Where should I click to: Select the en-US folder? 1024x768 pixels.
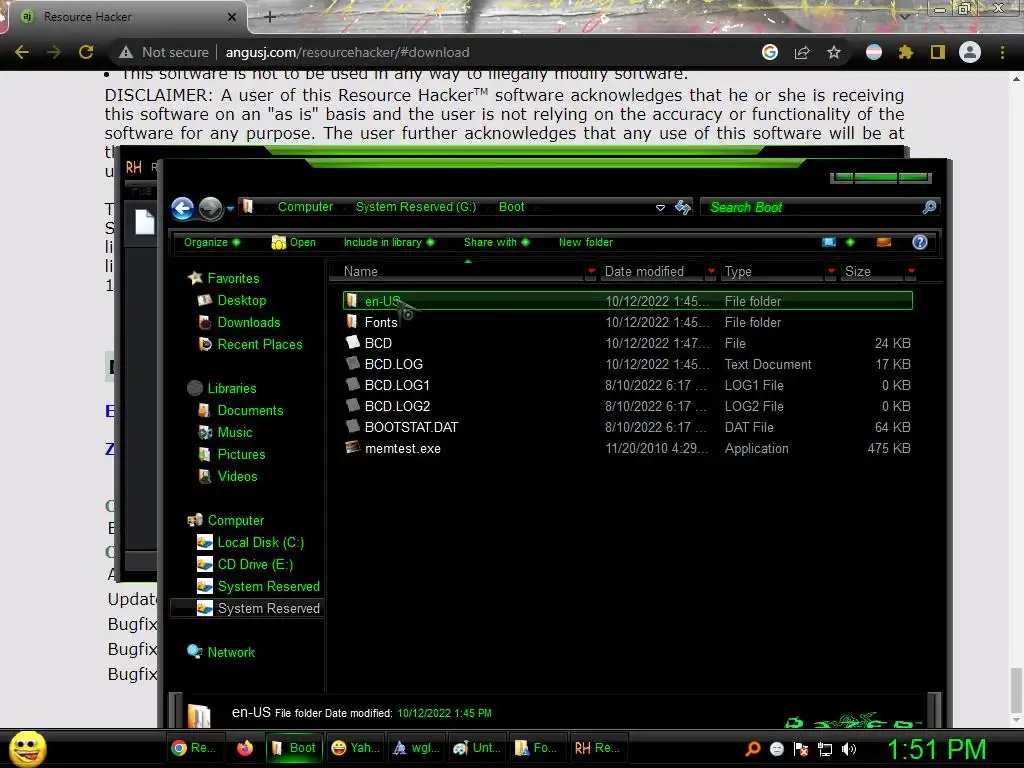click(x=627, y=301)
